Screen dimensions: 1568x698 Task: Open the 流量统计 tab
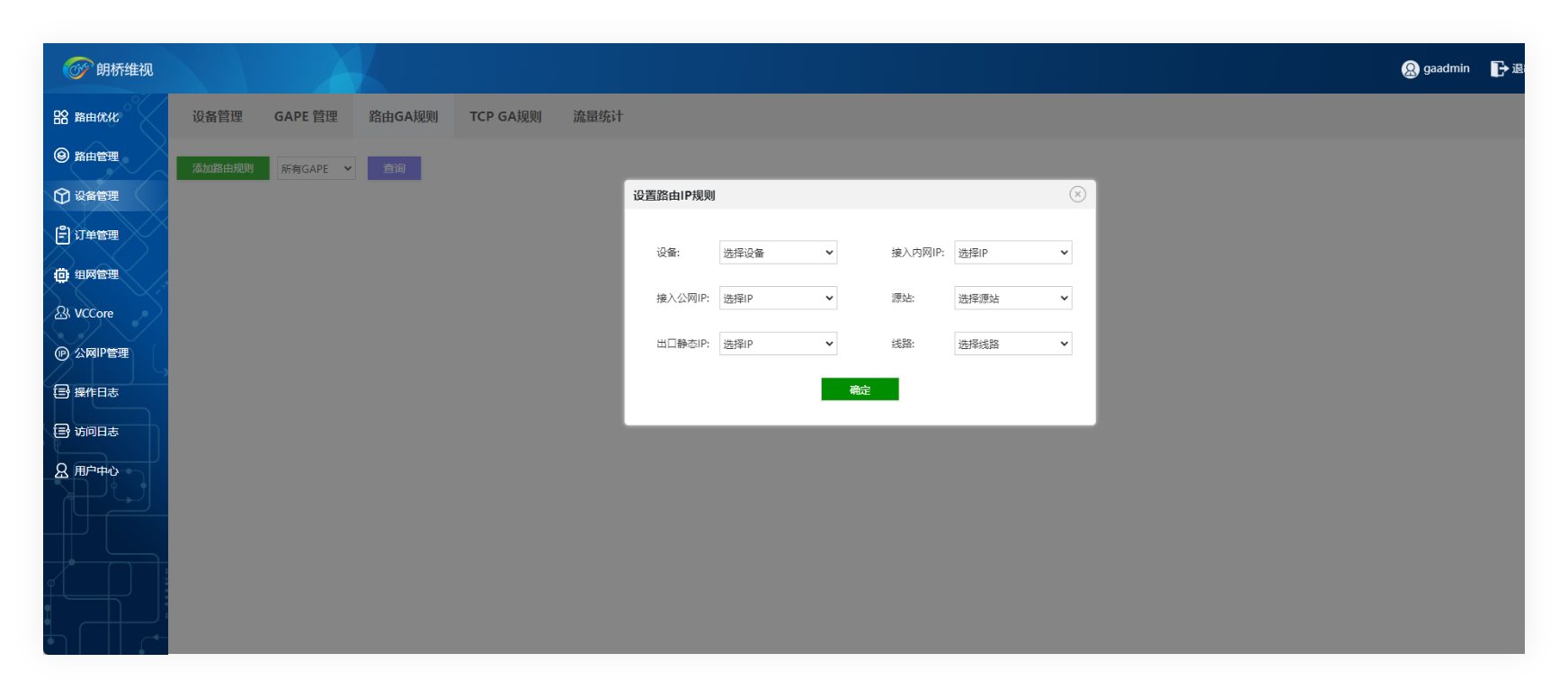pos(598,117)
